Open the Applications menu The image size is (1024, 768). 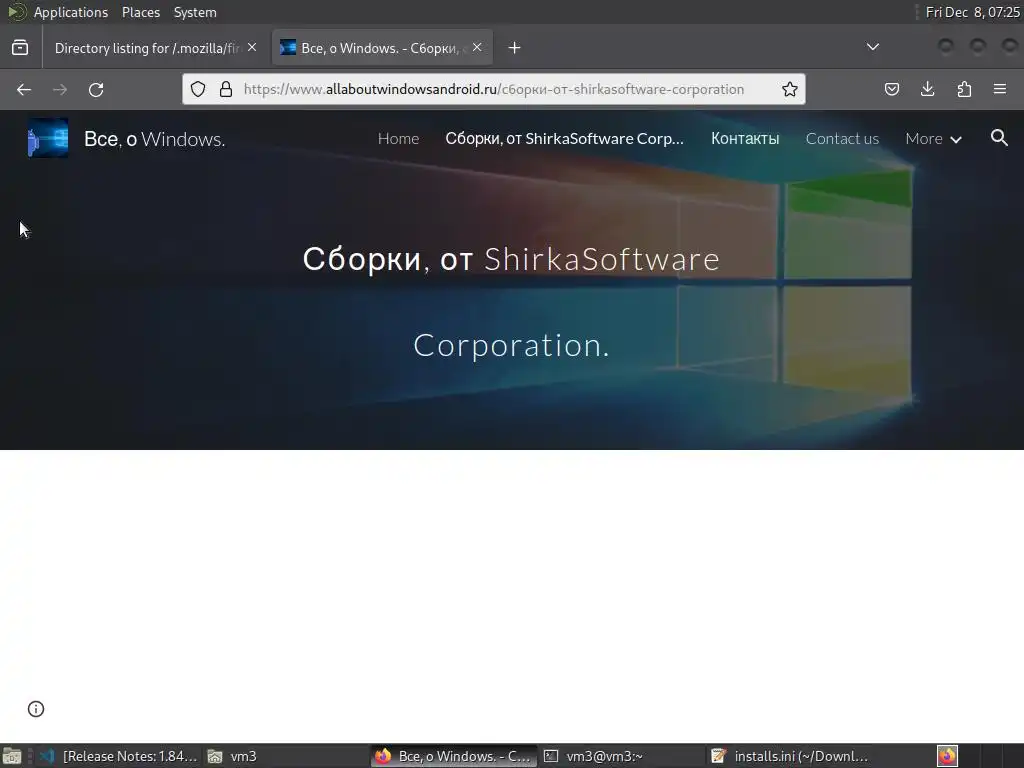(x=71, y=12)
